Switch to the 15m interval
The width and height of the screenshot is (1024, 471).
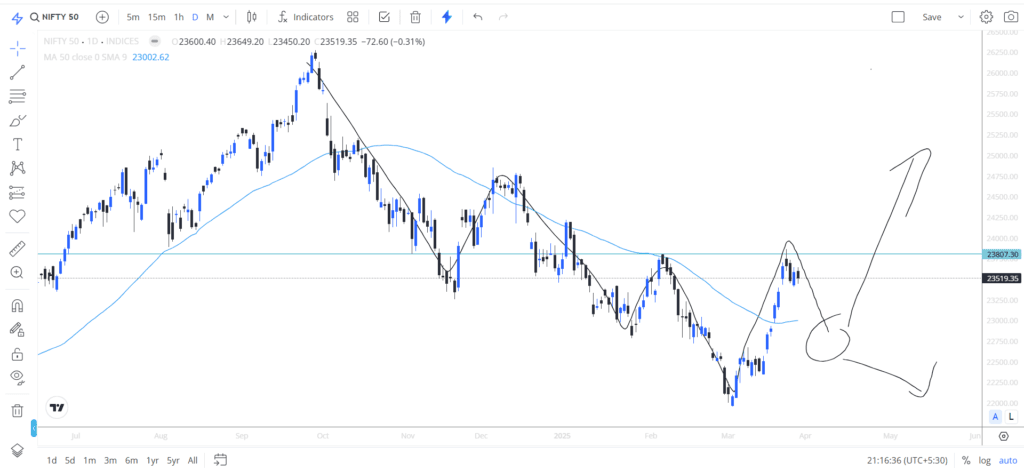pyautogui.click(x=156, y=17)
